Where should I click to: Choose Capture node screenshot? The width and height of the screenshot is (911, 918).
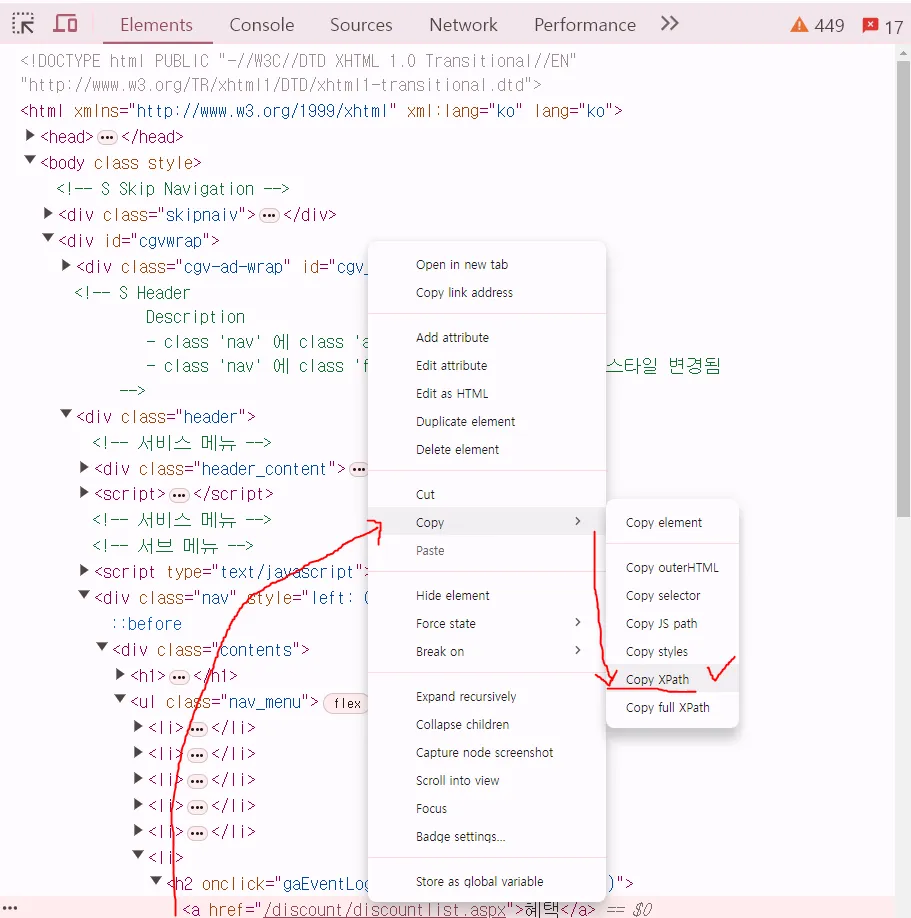487,753
